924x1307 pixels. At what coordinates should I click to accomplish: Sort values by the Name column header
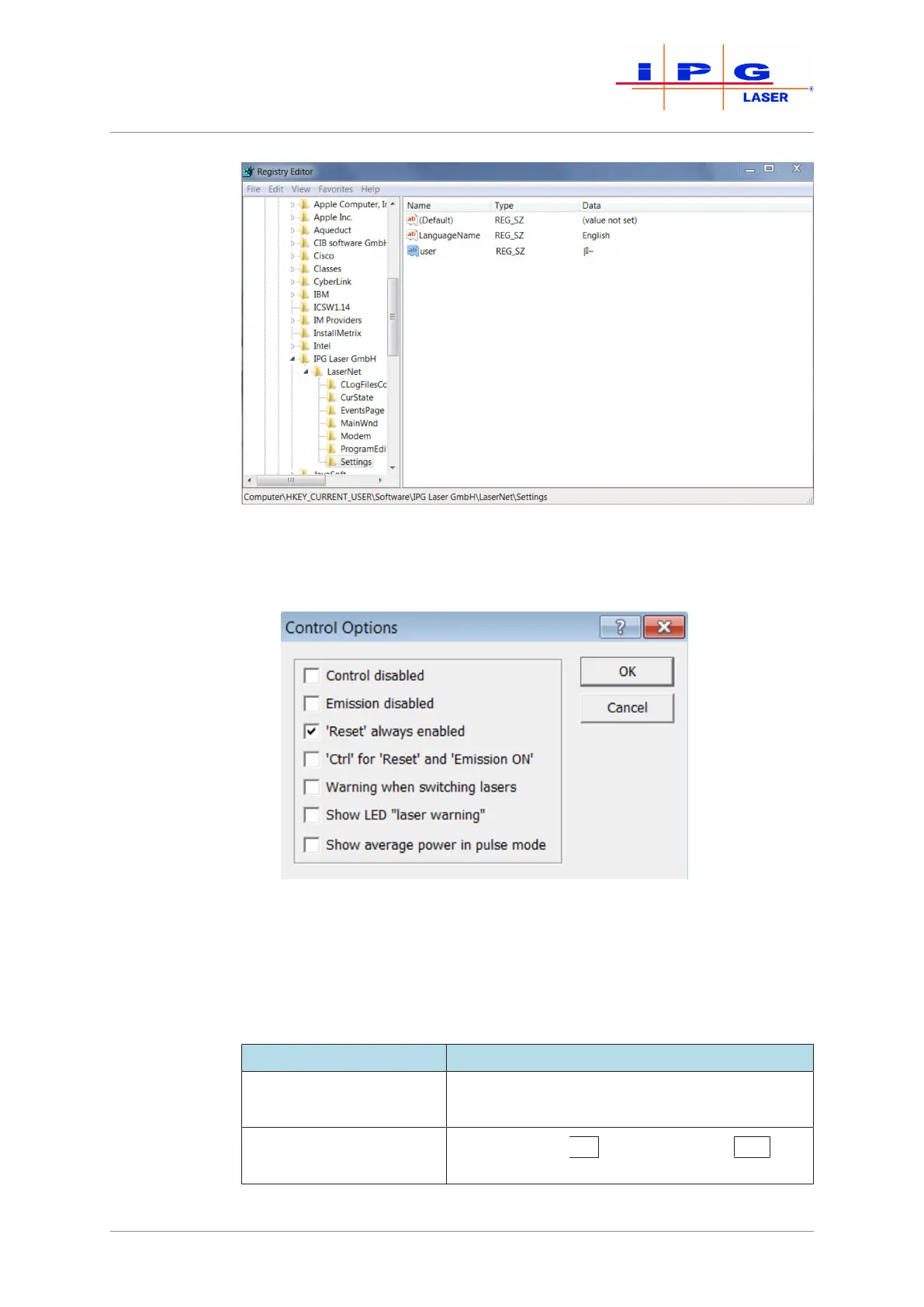coord(448,206)
